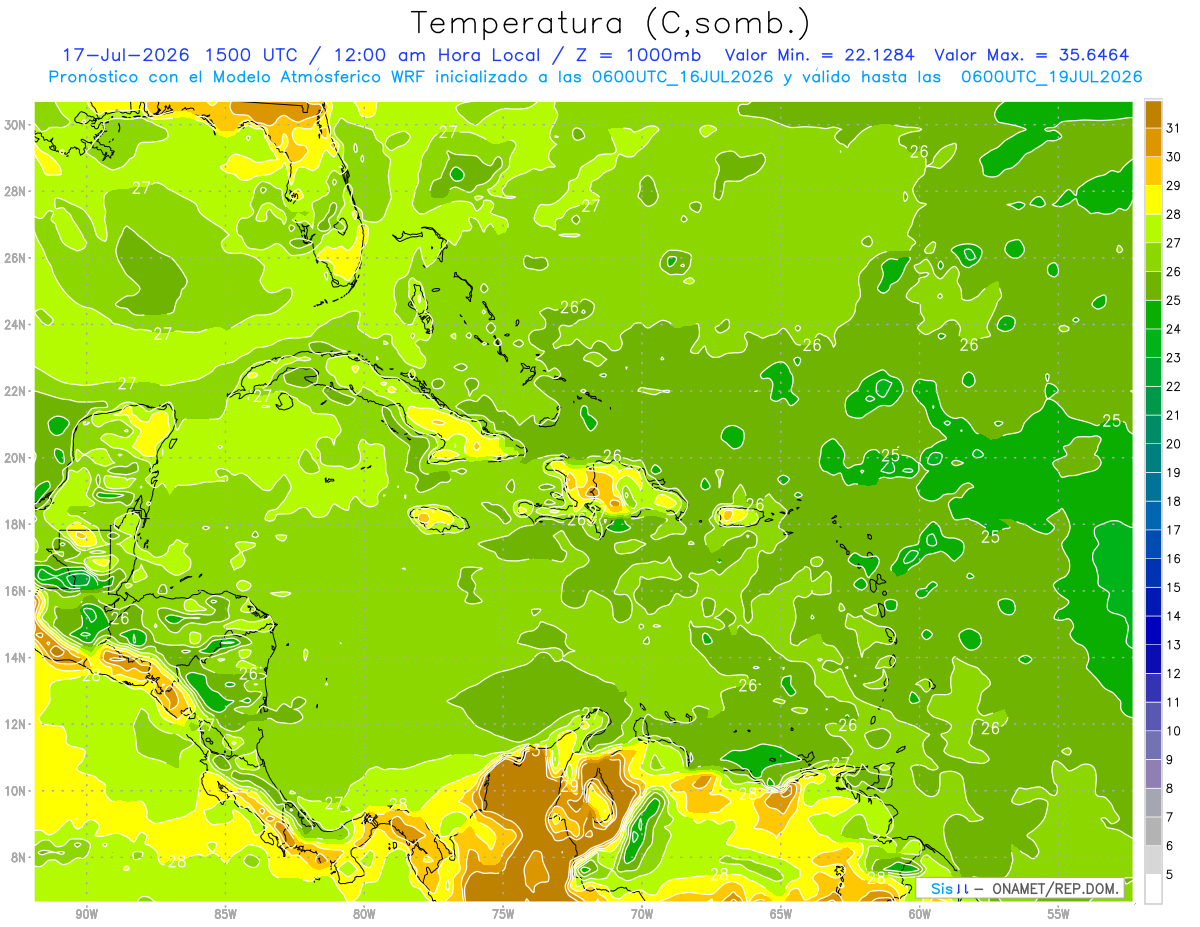Click the 12N latitude axis label
The height and width of the screenshot is (927, 1200).
[15, 724]
